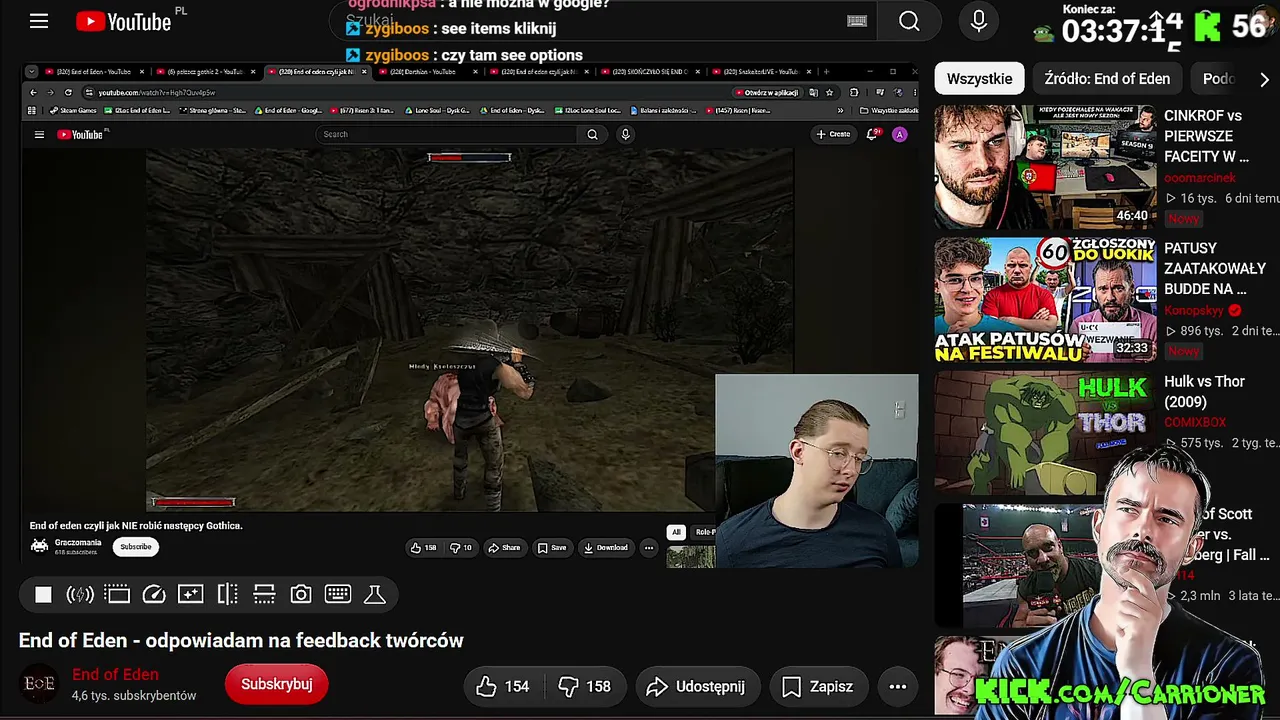Start voice search with the top microphone
Screen dimensions: 1280x720
pos(979,21)
